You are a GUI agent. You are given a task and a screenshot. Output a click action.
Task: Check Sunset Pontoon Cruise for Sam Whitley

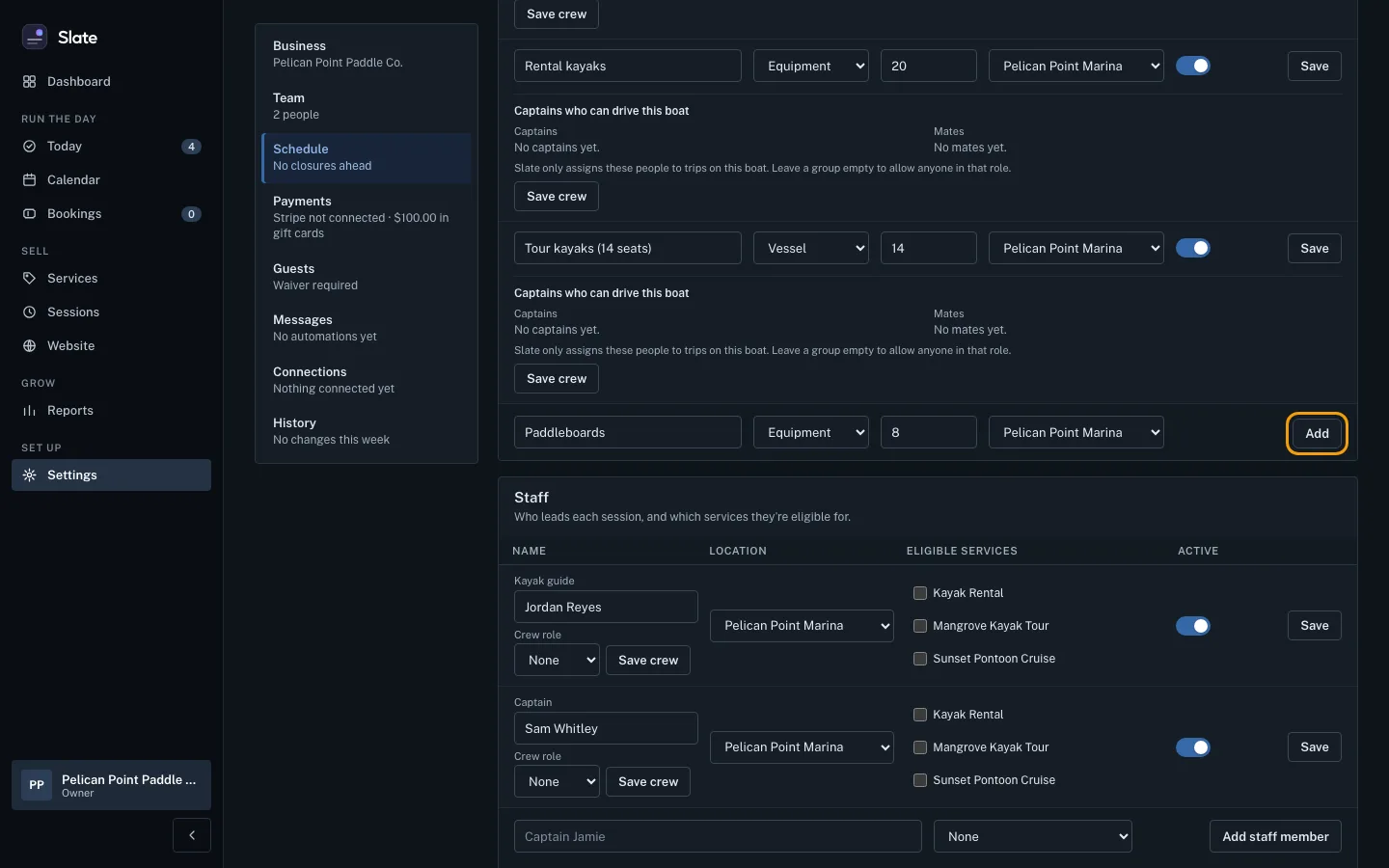920,780
